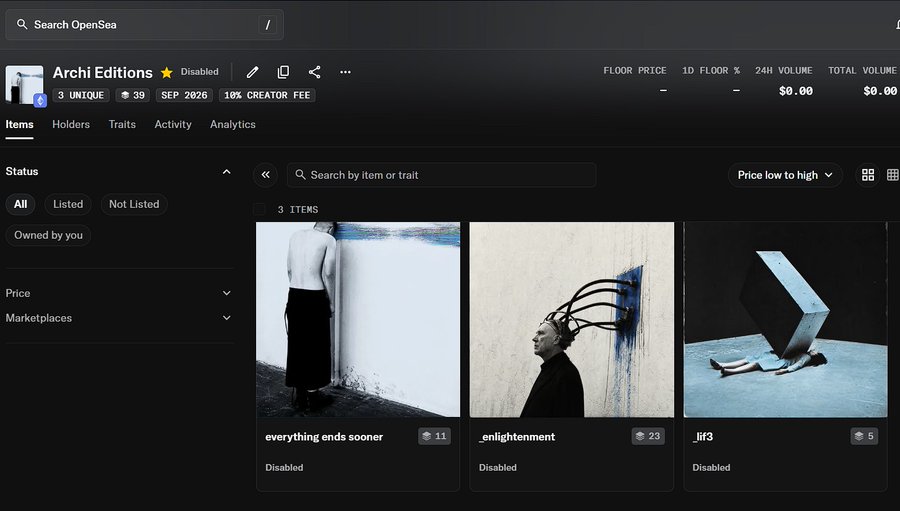The height and width of the screenshot is (511, 900).
Task: Click the yellow star favorite icon
Action: [166, 72]
